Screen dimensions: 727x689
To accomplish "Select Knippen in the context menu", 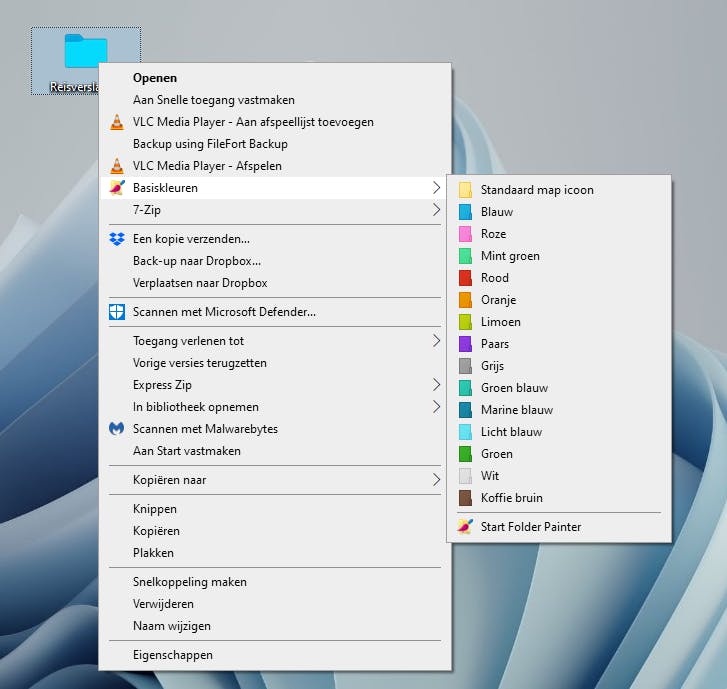I will pyautogui.click(x=275, y=509).
